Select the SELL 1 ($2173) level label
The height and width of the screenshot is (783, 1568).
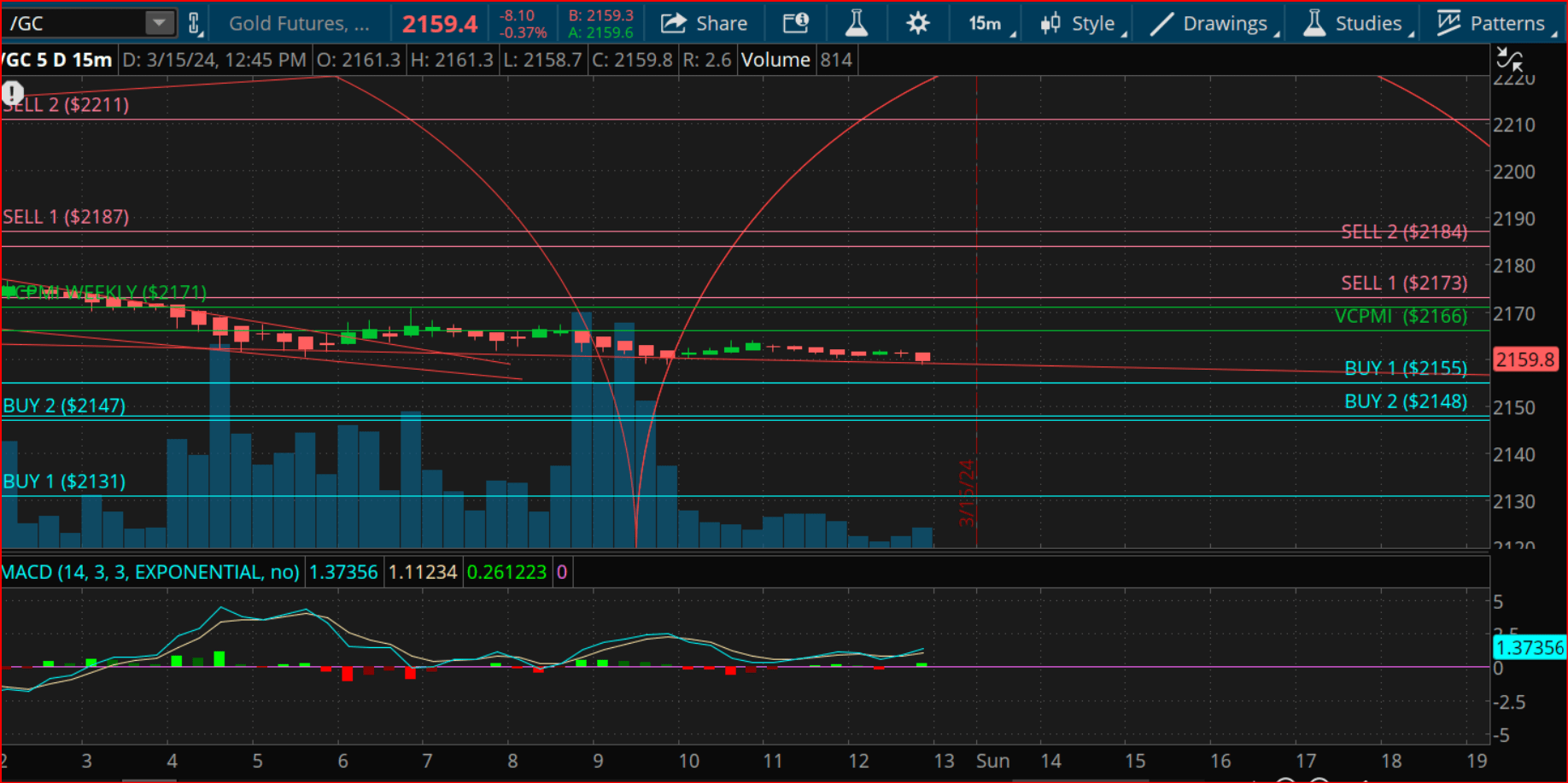tap(1404, 283)
